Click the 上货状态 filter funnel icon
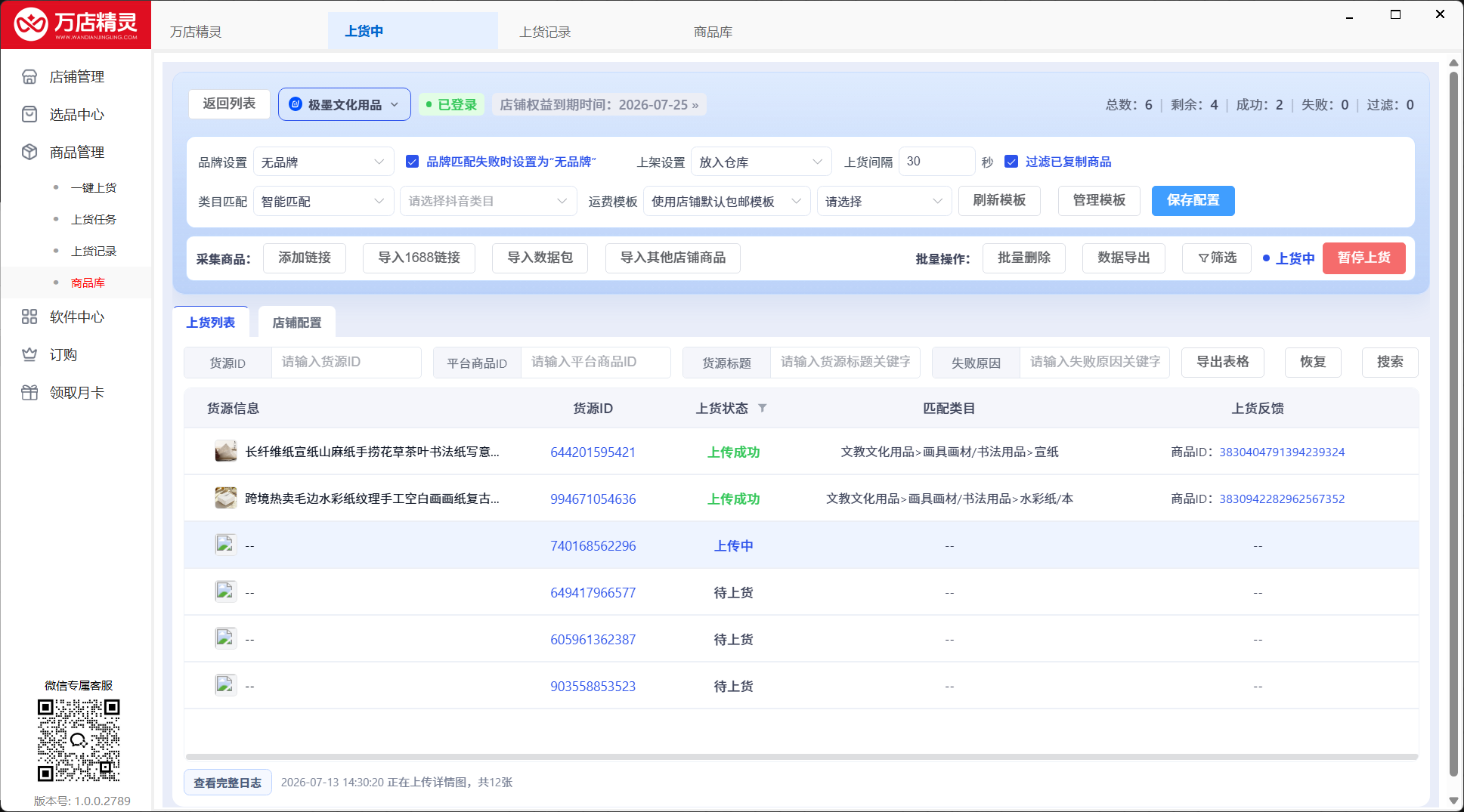This screenshot has height=812, width=1464. click(x=763, y=408)
